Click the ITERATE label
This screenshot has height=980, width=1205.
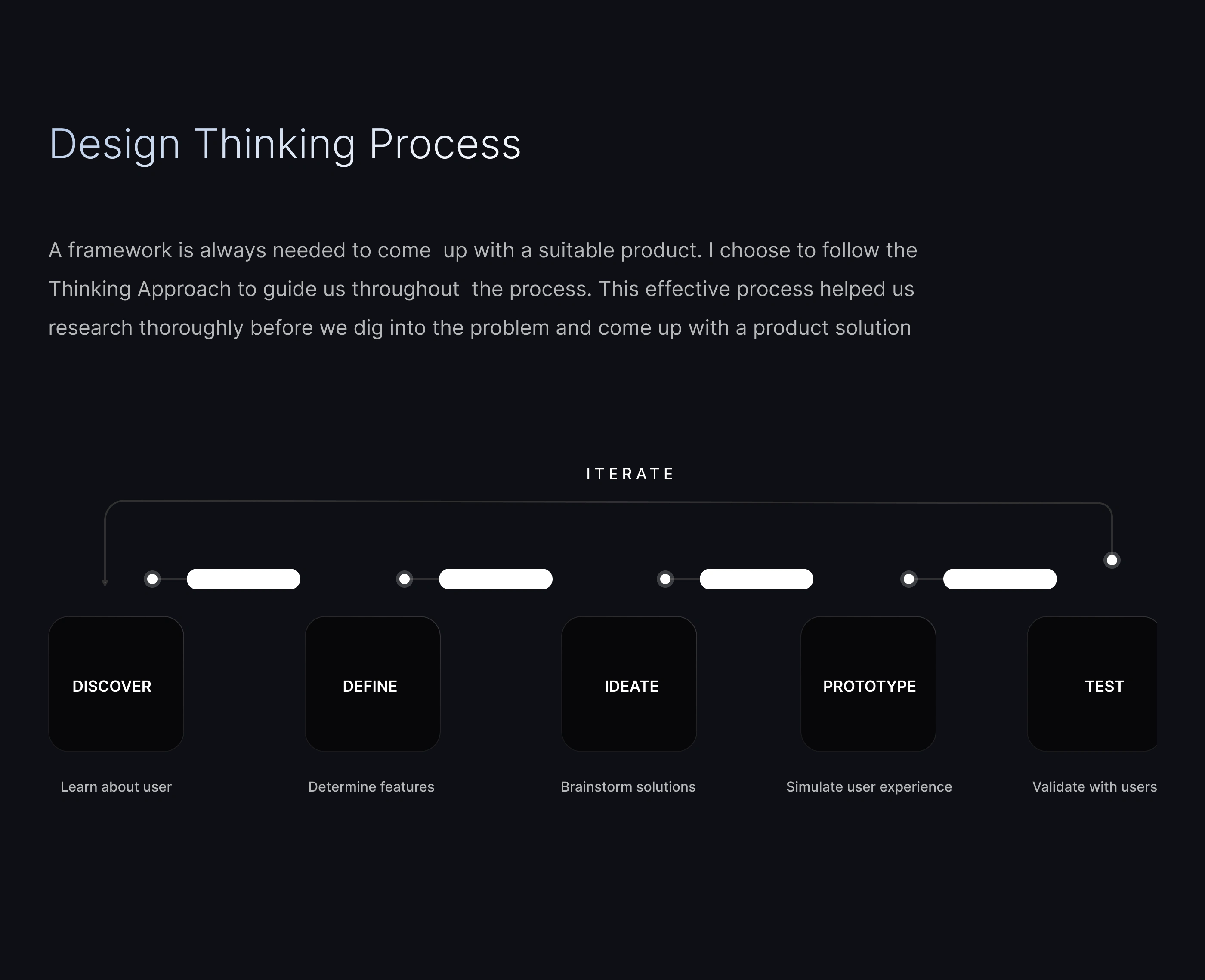point(630,474)
